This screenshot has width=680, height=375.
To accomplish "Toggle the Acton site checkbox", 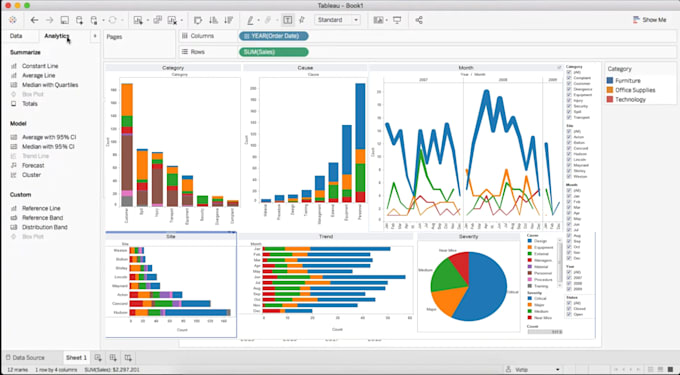I will 569,137.
